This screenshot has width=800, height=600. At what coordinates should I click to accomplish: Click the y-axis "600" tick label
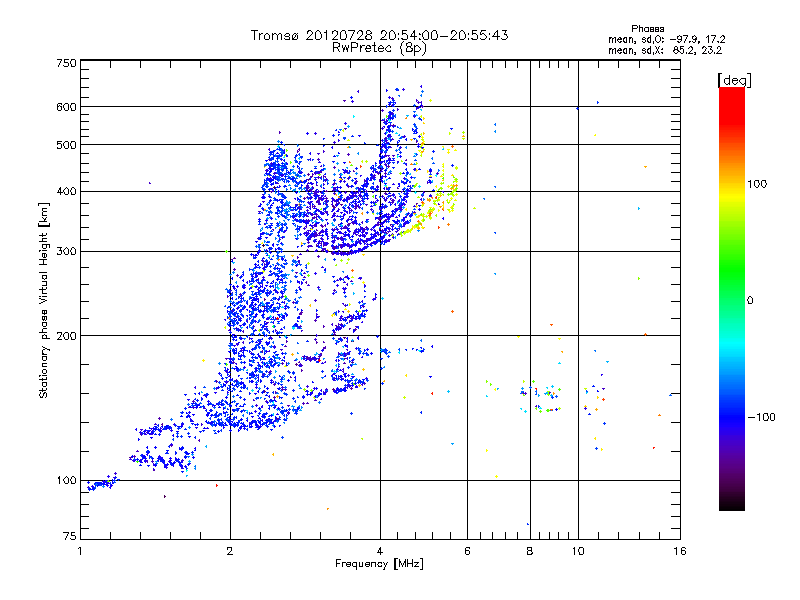point(66,107)
